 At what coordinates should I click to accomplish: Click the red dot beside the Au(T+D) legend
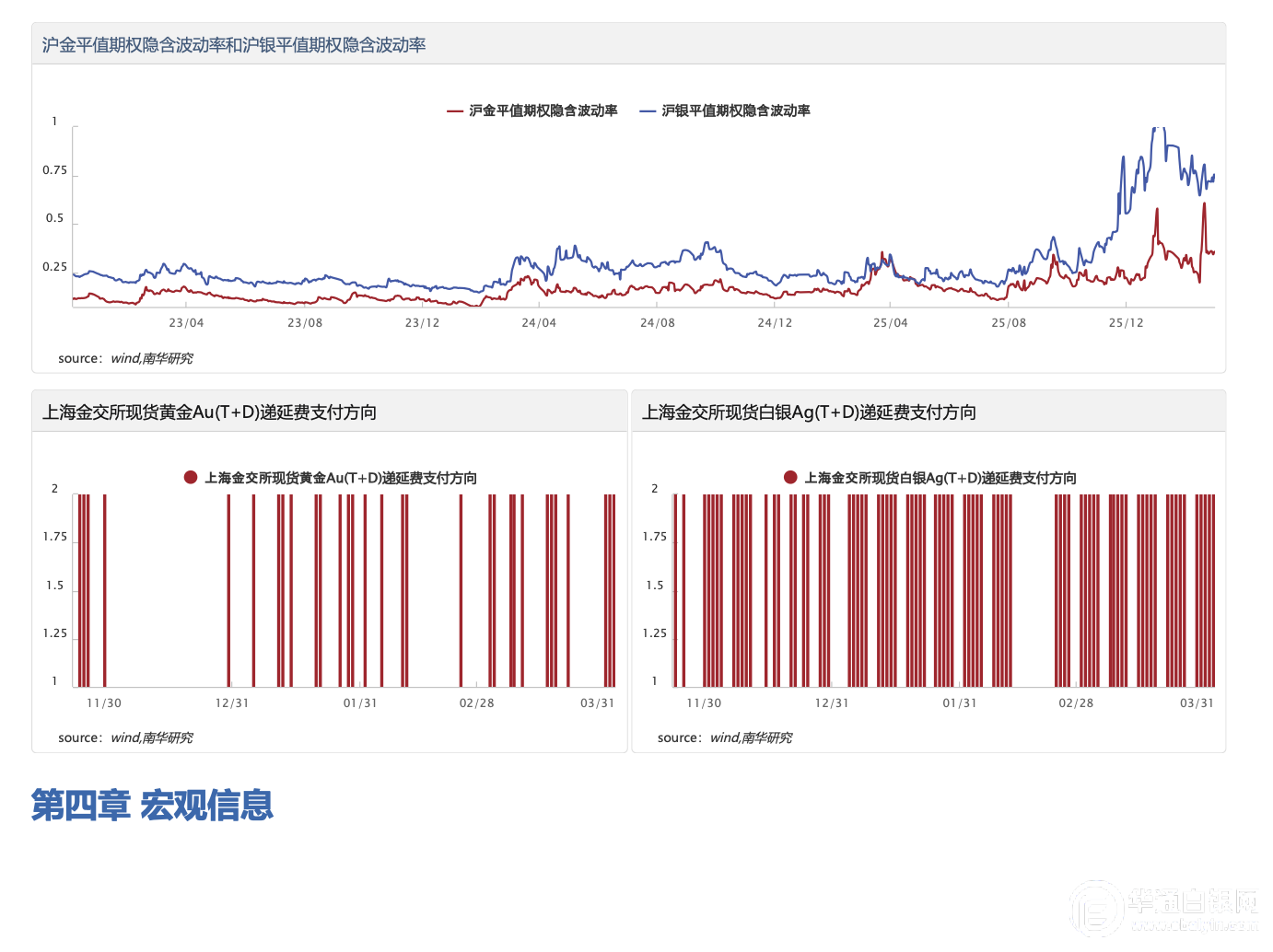pos(191,477)
